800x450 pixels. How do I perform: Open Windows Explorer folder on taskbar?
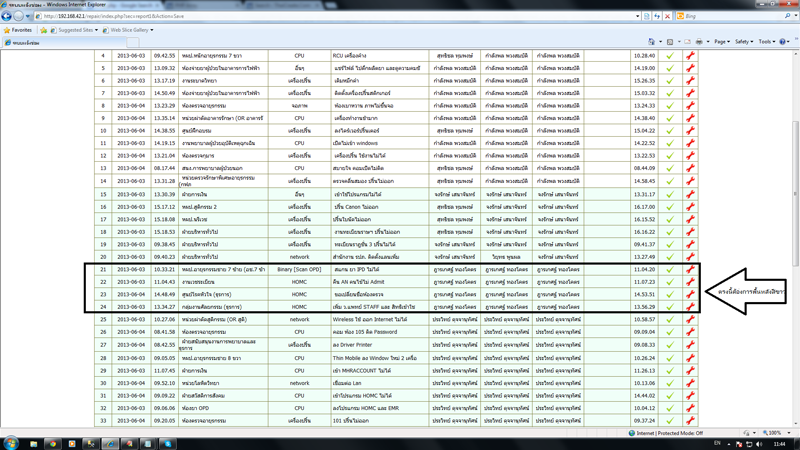coord(34,444)
